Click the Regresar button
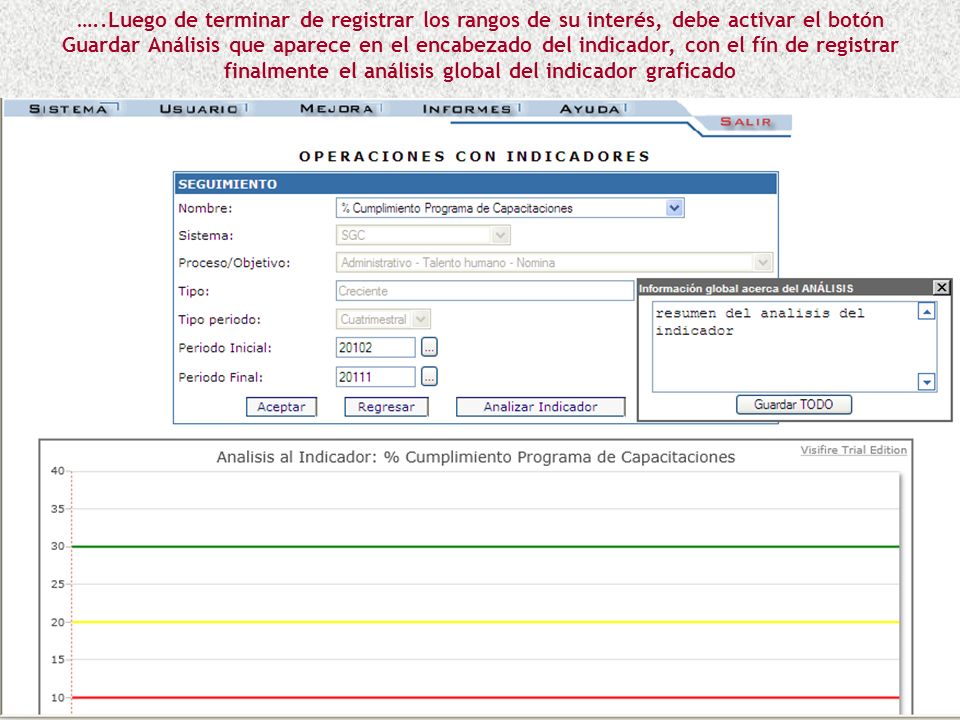 pos(386,407)
